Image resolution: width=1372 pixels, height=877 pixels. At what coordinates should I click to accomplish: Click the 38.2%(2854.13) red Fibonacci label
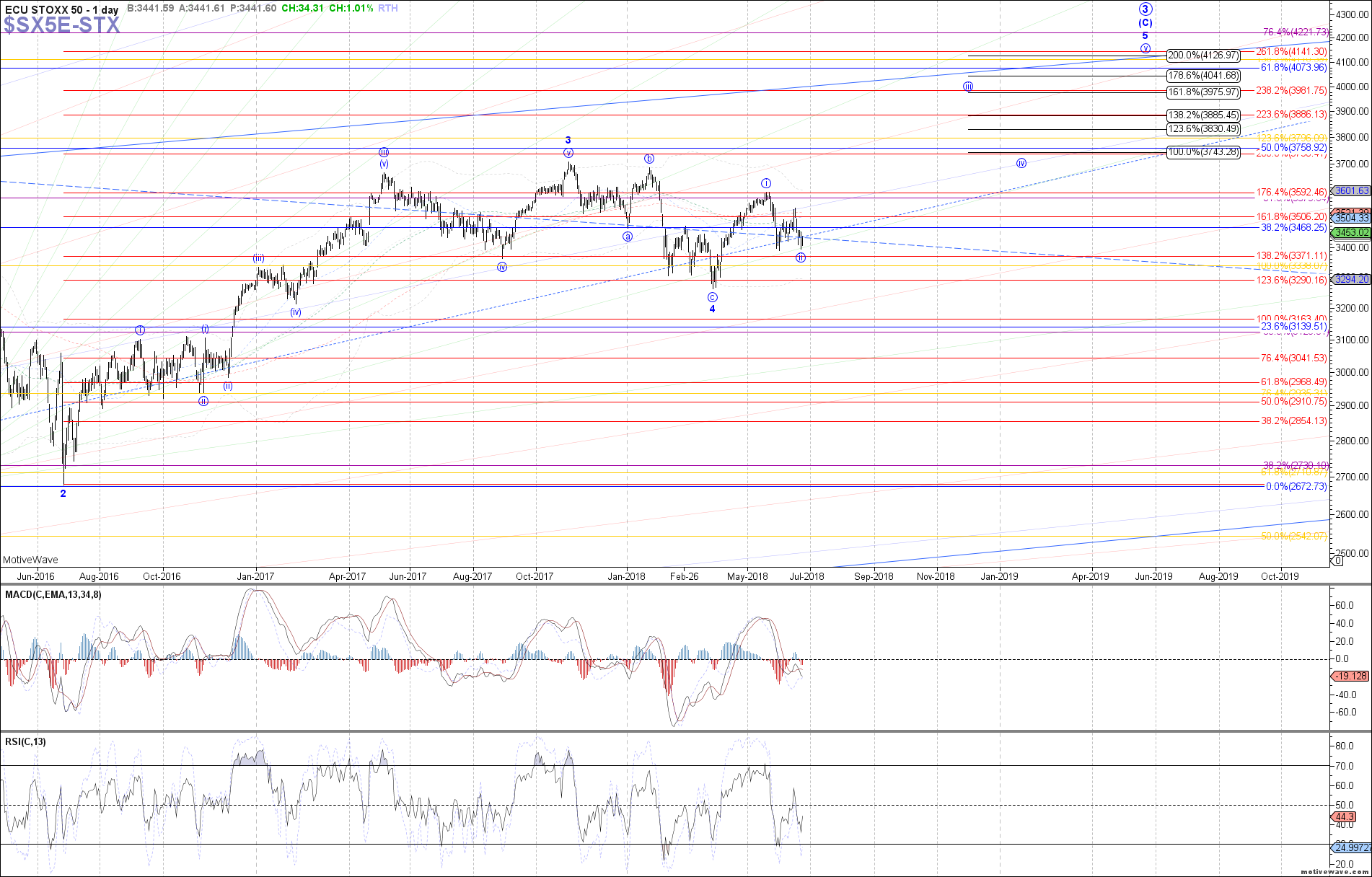(x=1293, y=421)
